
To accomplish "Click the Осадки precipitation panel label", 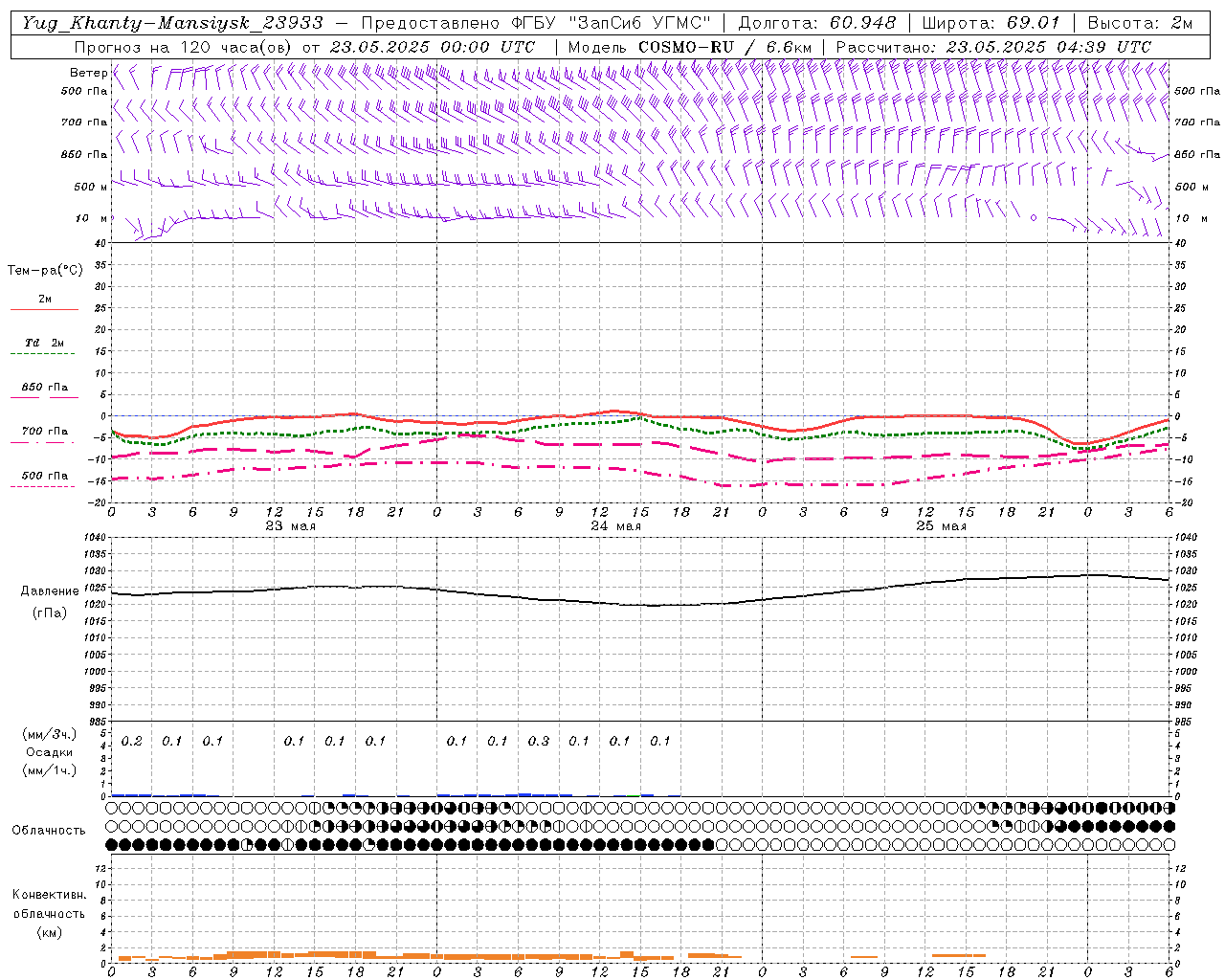I will 49,752.
